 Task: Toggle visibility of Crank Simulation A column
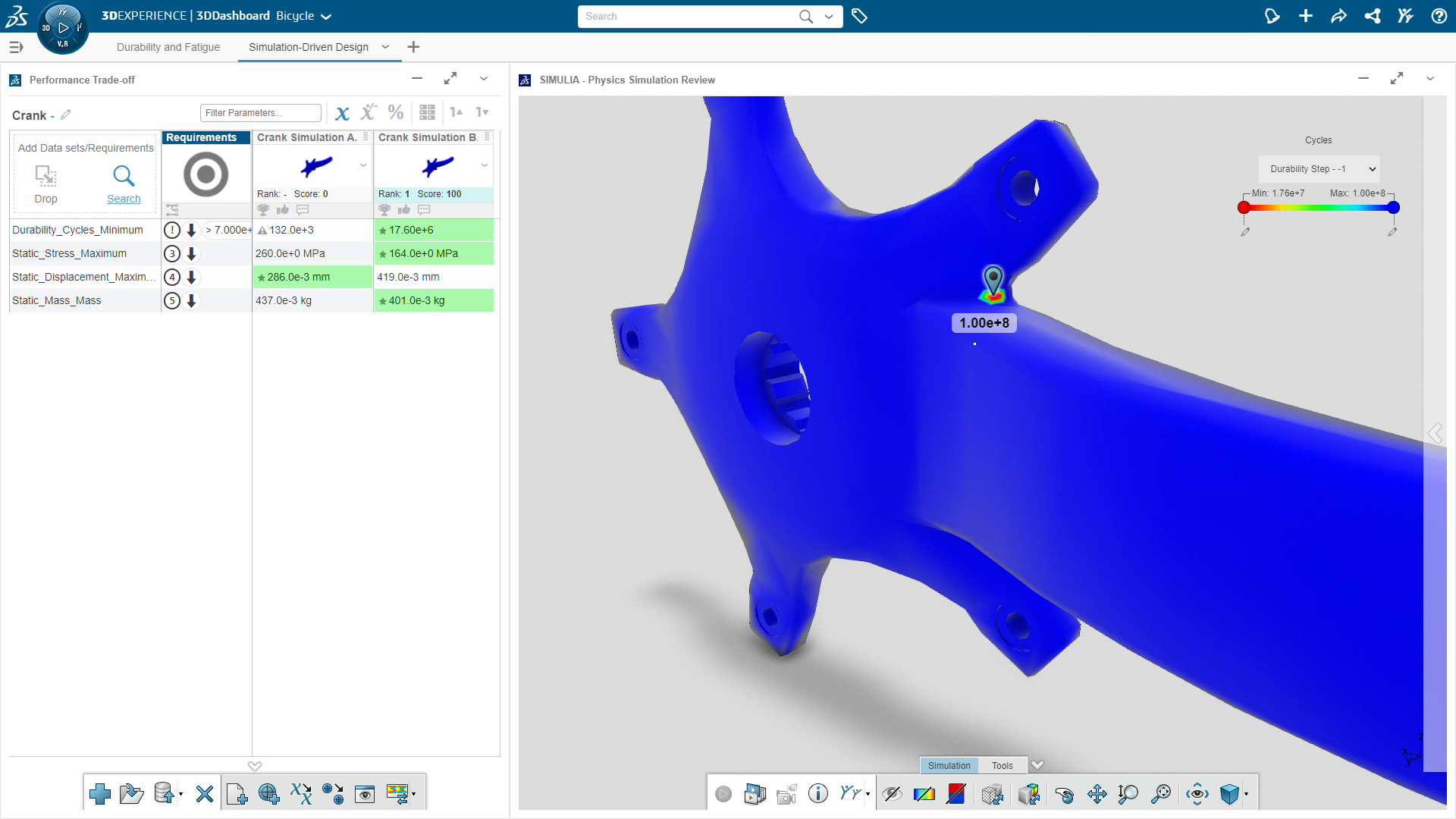click(368, 137)
